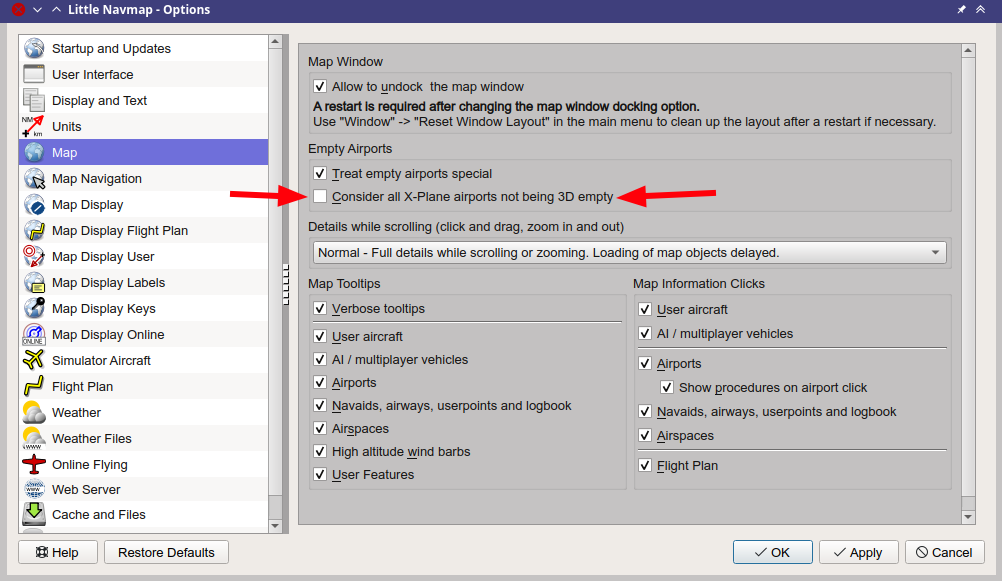Click the Map Display Flight Plan icon
This screenshot has height=581, width=1002.
point(34,230)
